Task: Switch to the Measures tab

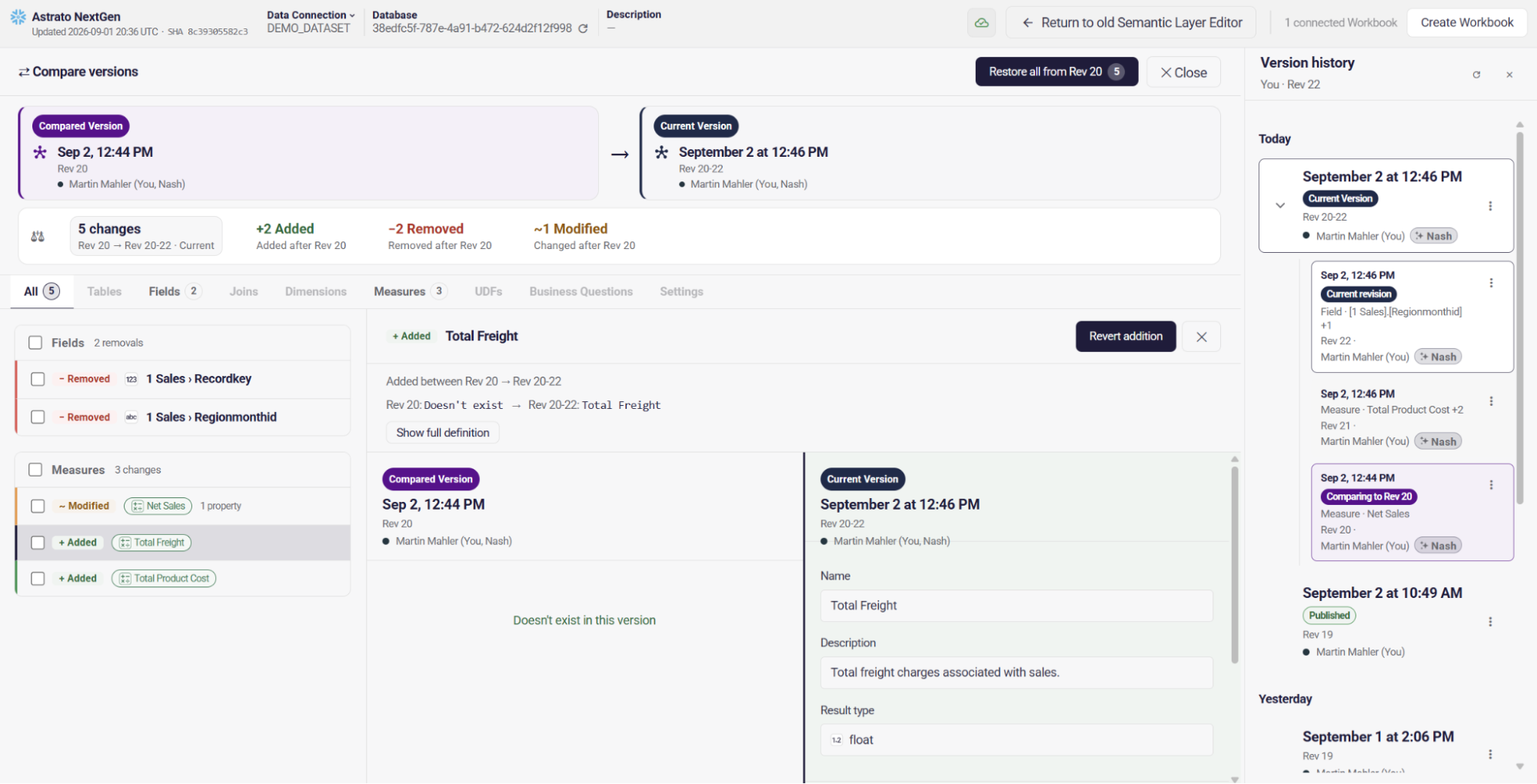Action: click(x=410, y=291)
